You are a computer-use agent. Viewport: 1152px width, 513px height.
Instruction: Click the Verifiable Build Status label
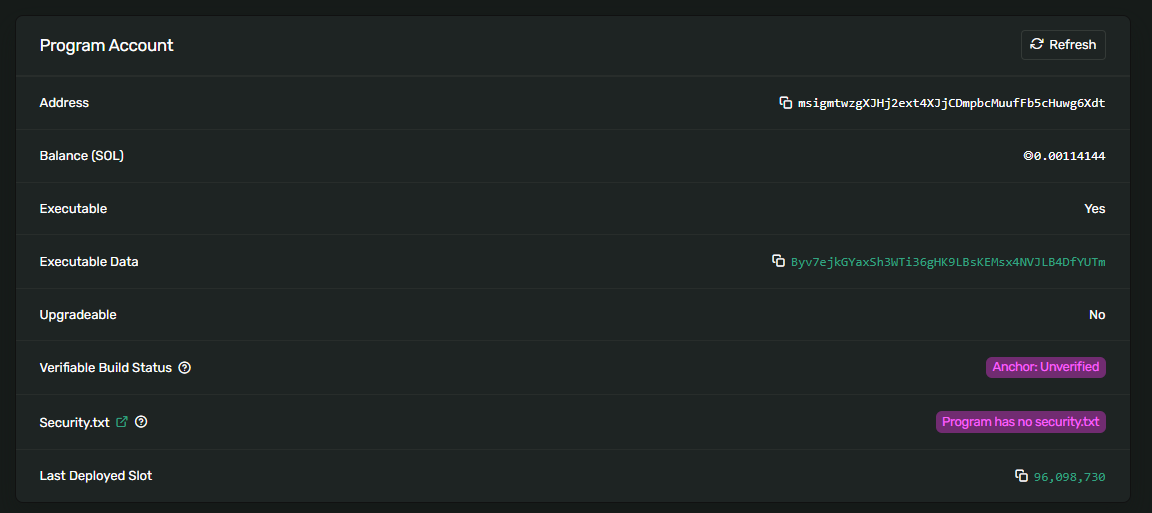click(105, 368)
